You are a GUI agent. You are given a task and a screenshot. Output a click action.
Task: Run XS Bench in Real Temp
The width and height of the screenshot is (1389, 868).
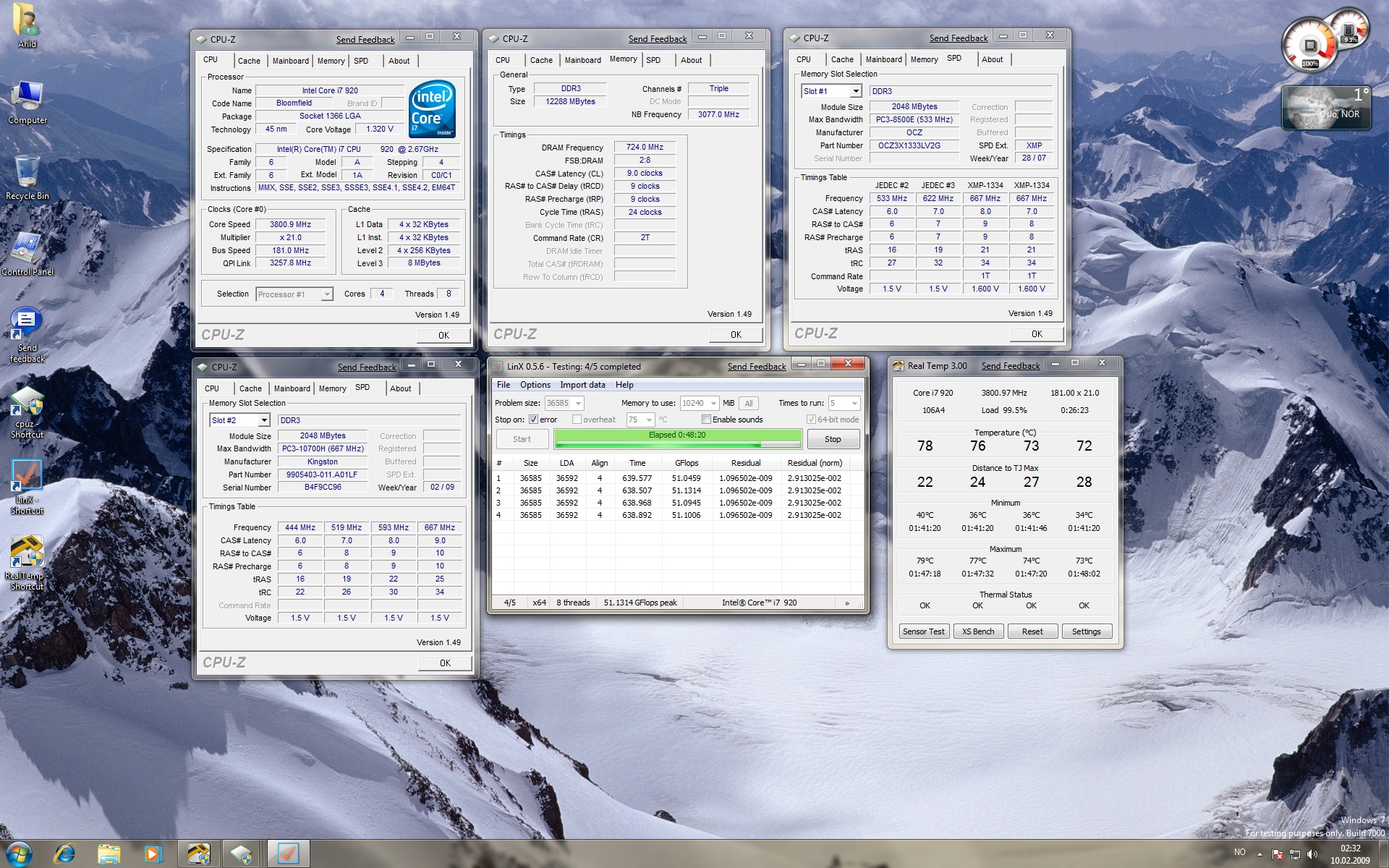click(978, 631)
